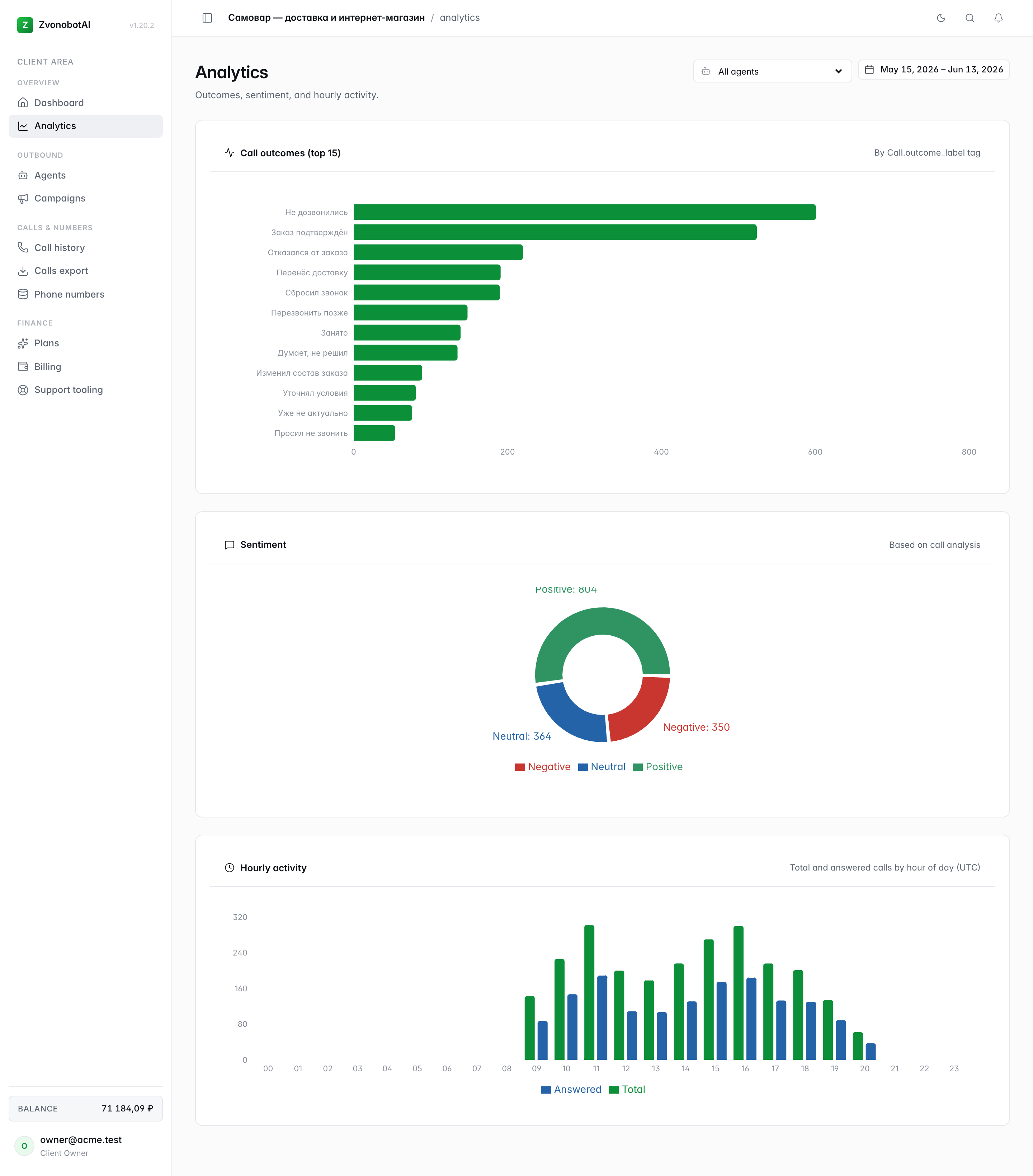The height and width of the screenshot is (1176, 1033).
Task: Click the analytics breadcrumb
Action: point(460,18)
